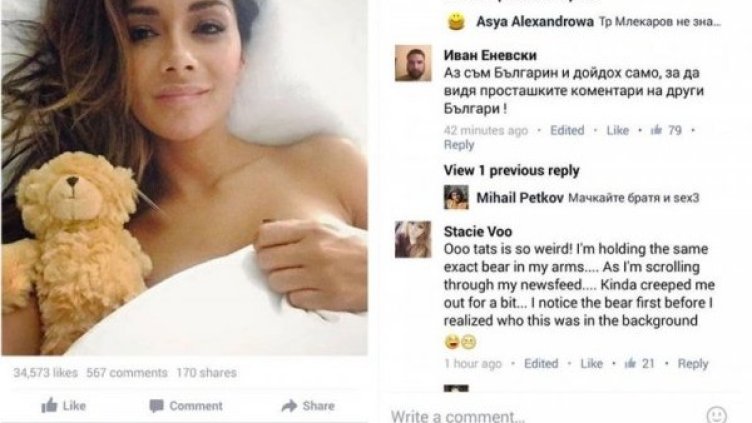Click the thumbs-up Like icon below the photo
752x423 pixels.
pyautogui.click(x=49, y=405)
